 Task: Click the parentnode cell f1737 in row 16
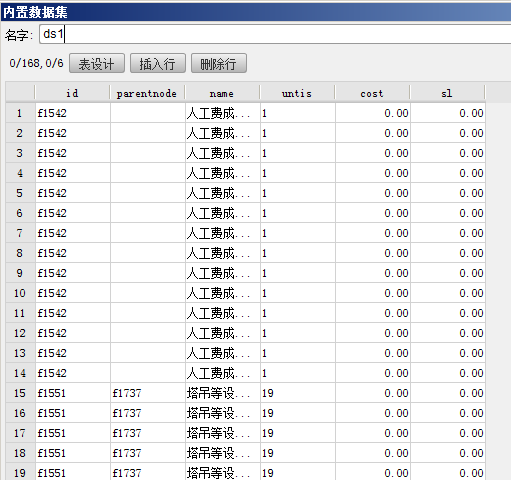(x=148, y=413)
